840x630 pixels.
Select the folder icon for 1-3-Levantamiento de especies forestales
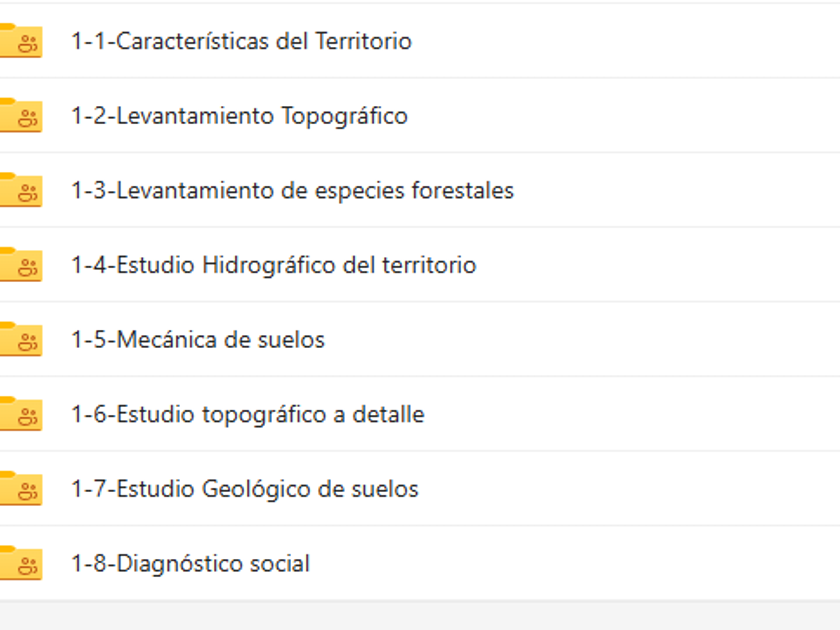[x=20, y=190]
